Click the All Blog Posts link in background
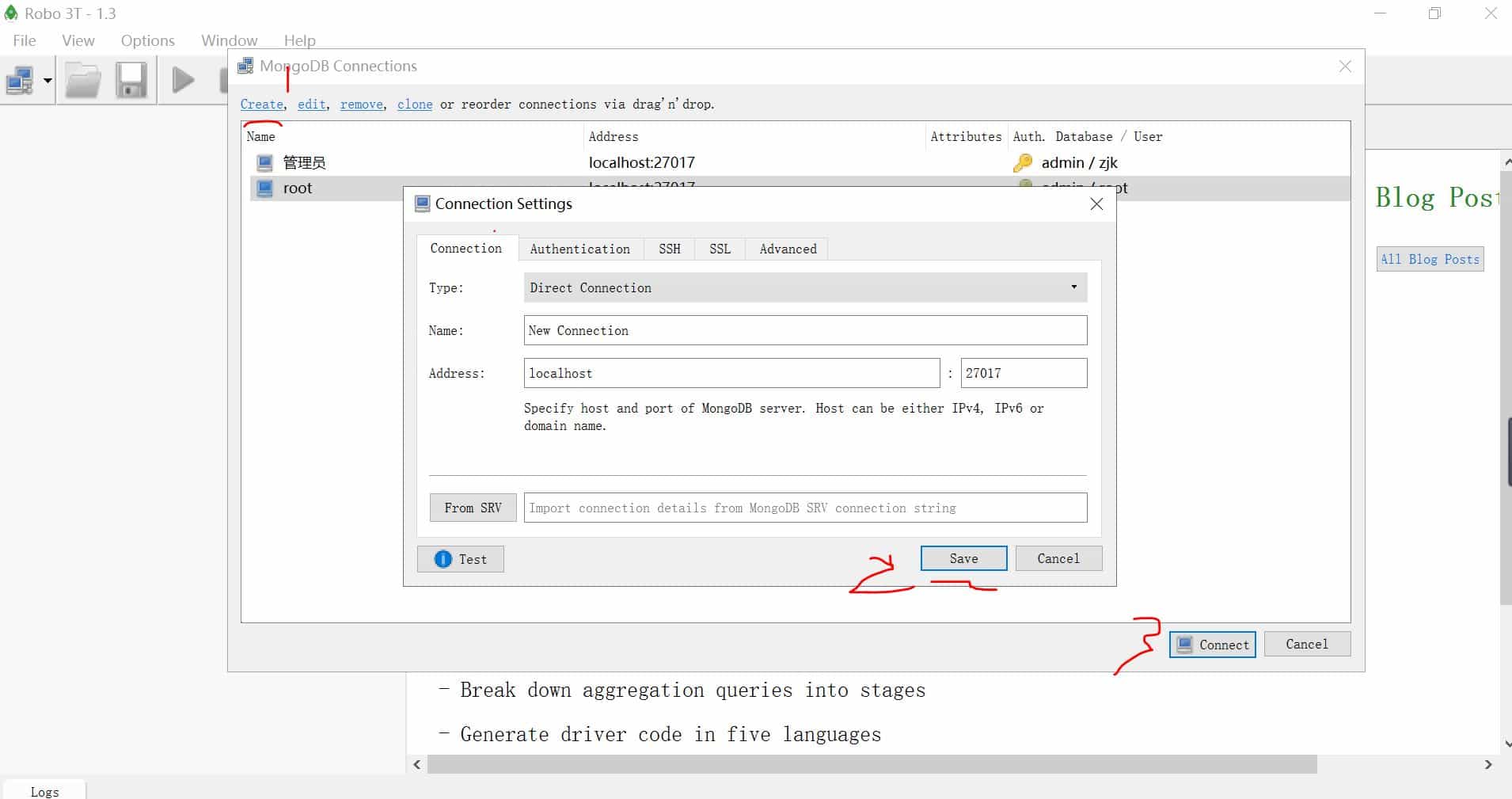1512x799 pixels. (x=1430, y=259)
